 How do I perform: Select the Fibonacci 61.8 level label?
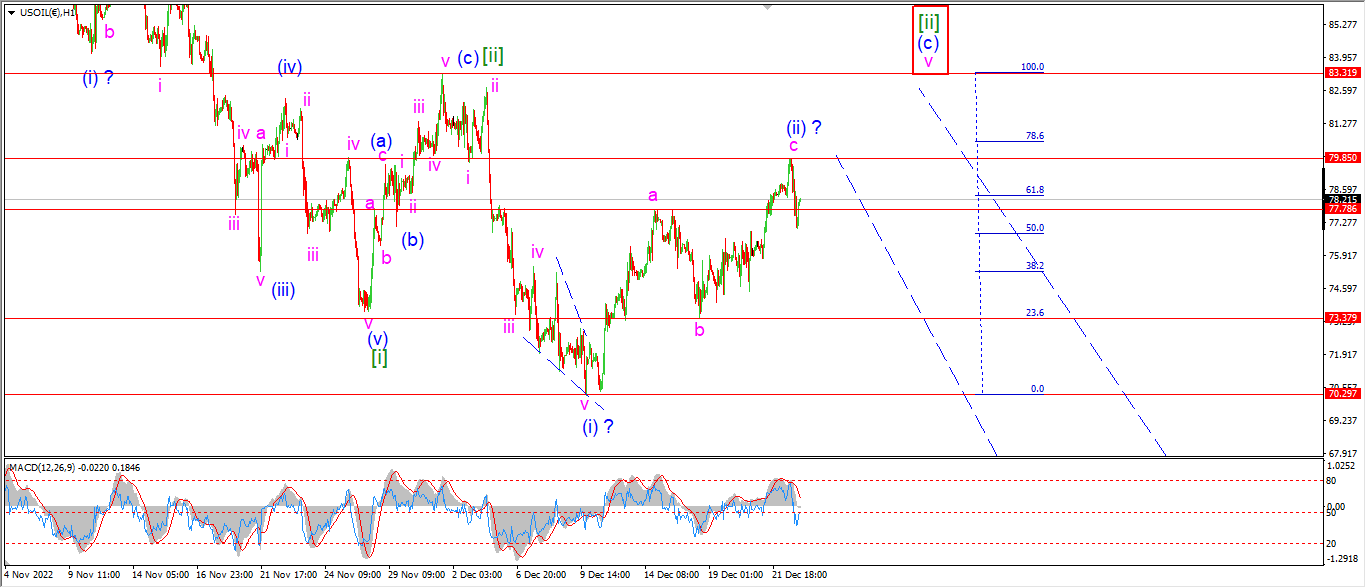point(1034,190)
